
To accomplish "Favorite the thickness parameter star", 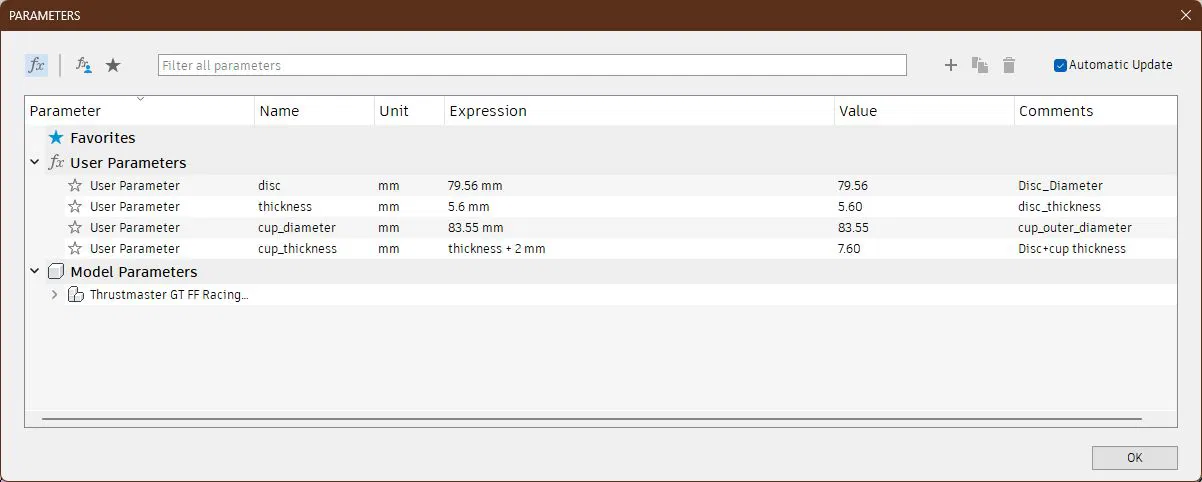I will pos(75,207).
